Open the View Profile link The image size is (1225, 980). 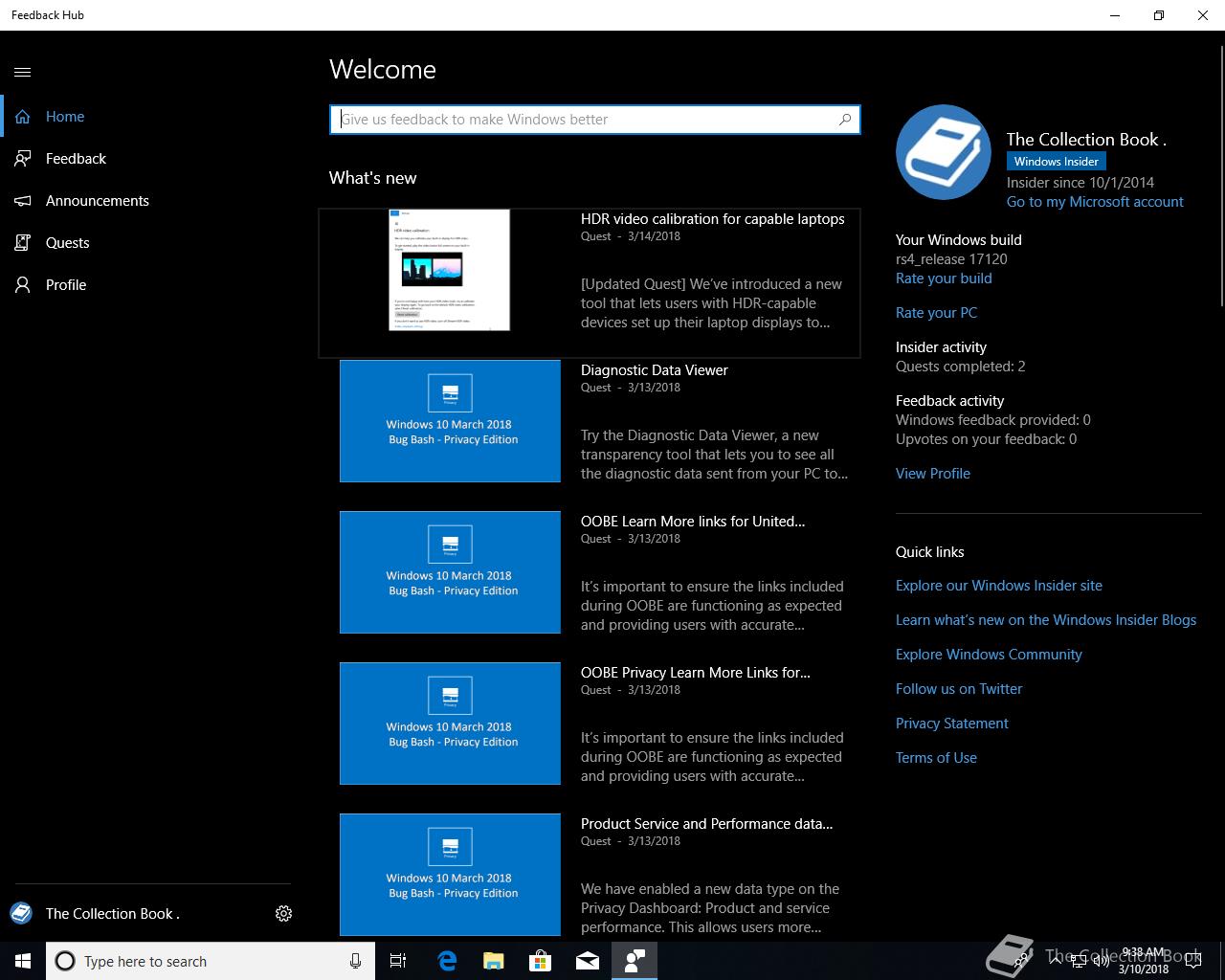click(x=933, y=474)
